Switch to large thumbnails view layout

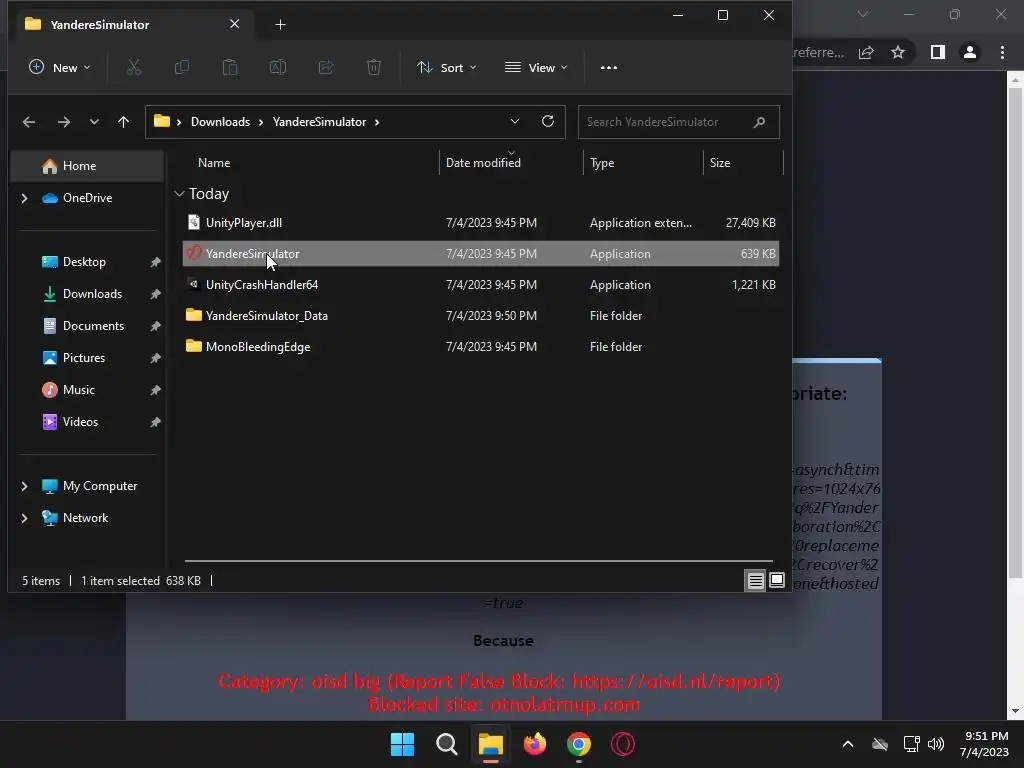tap(776, 580)
